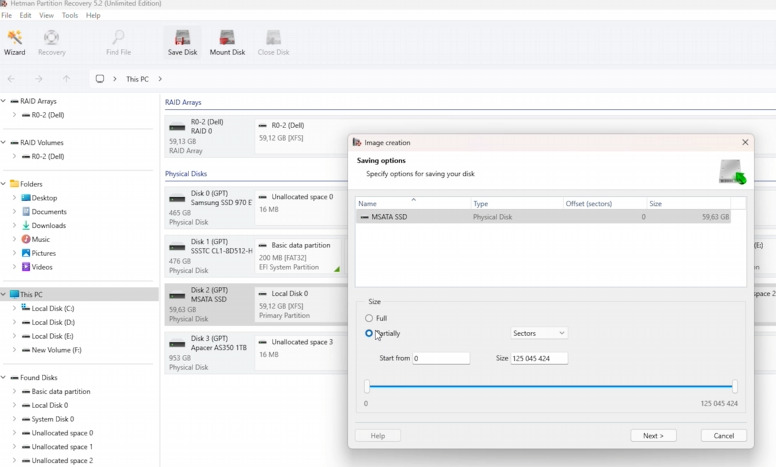Image resolution: width=776 pixels, height=467 pixels.
Task: Select New Volume (F:) in tree
Action: 56,350
